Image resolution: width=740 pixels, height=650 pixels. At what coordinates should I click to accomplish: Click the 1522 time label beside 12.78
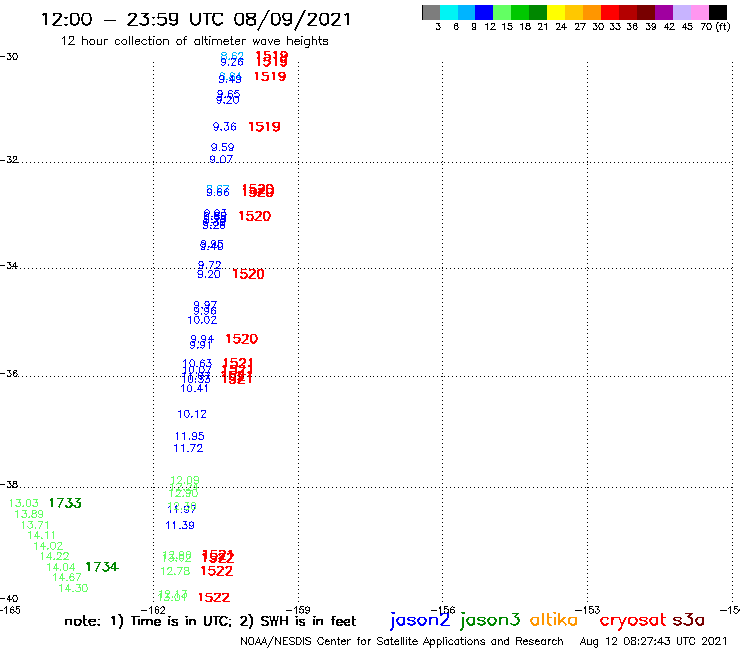(x=217, y=571)
